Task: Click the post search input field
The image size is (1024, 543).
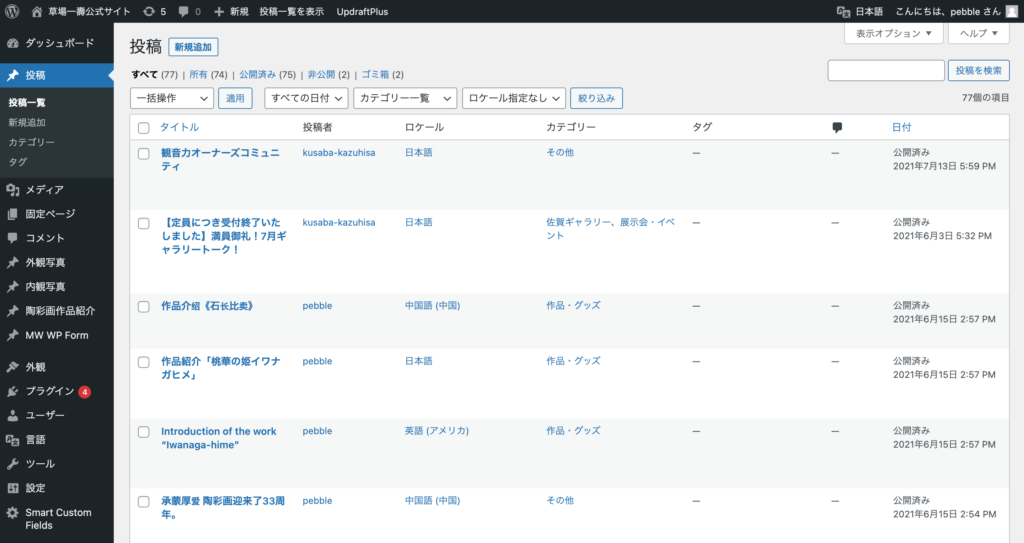Action: pyautogui.click(x=885, y=70)
